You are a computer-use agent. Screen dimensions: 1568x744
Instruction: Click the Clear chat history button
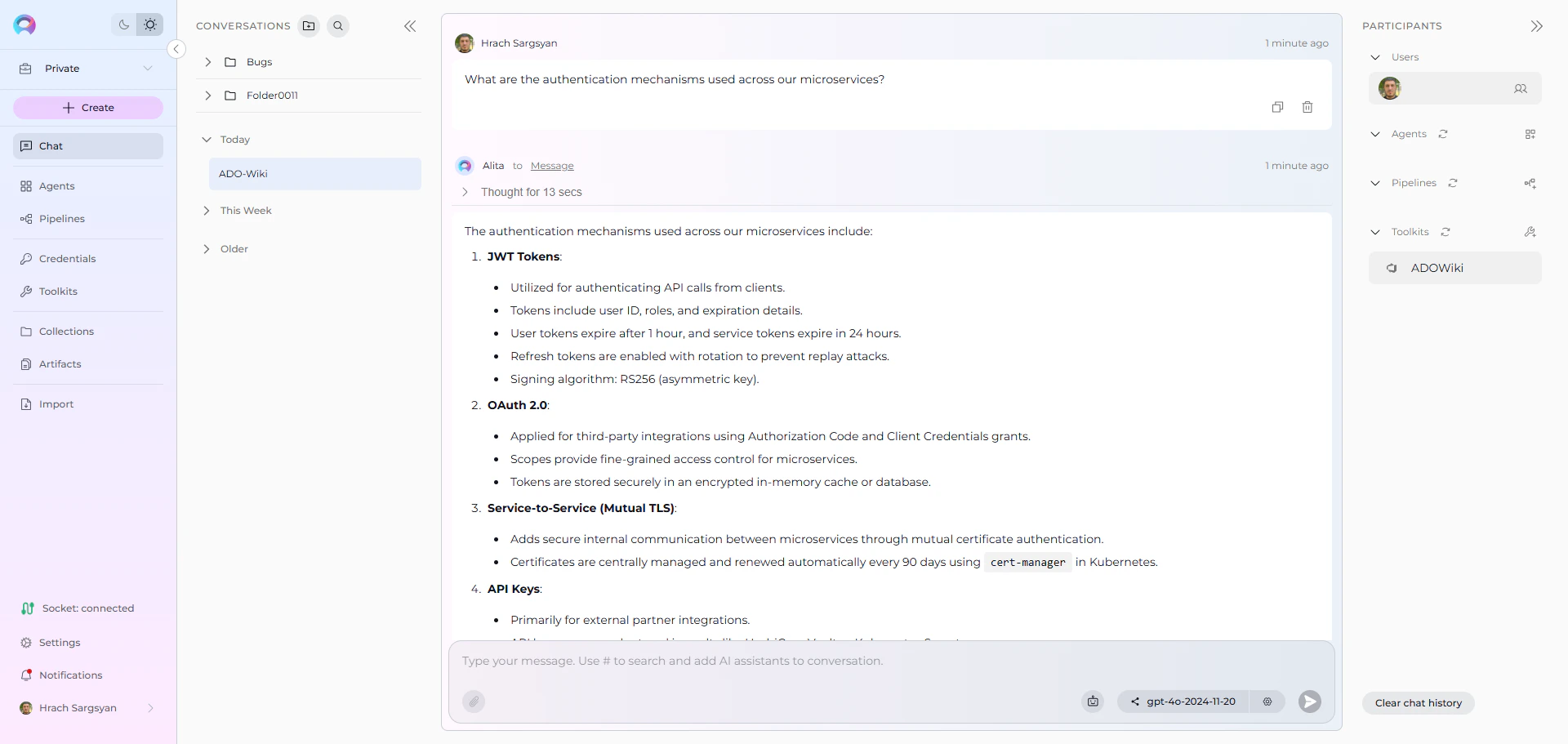(1418, 702)
